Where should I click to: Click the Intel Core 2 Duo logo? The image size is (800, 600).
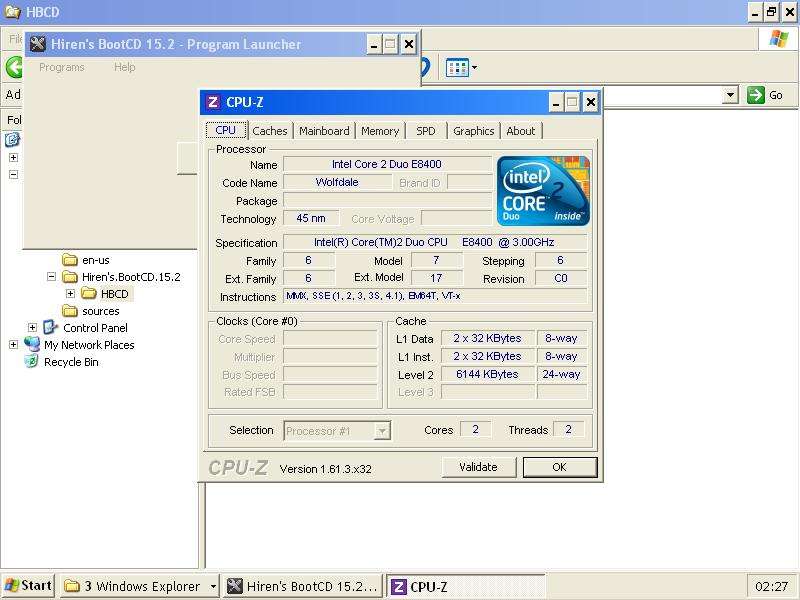point(542,188)
